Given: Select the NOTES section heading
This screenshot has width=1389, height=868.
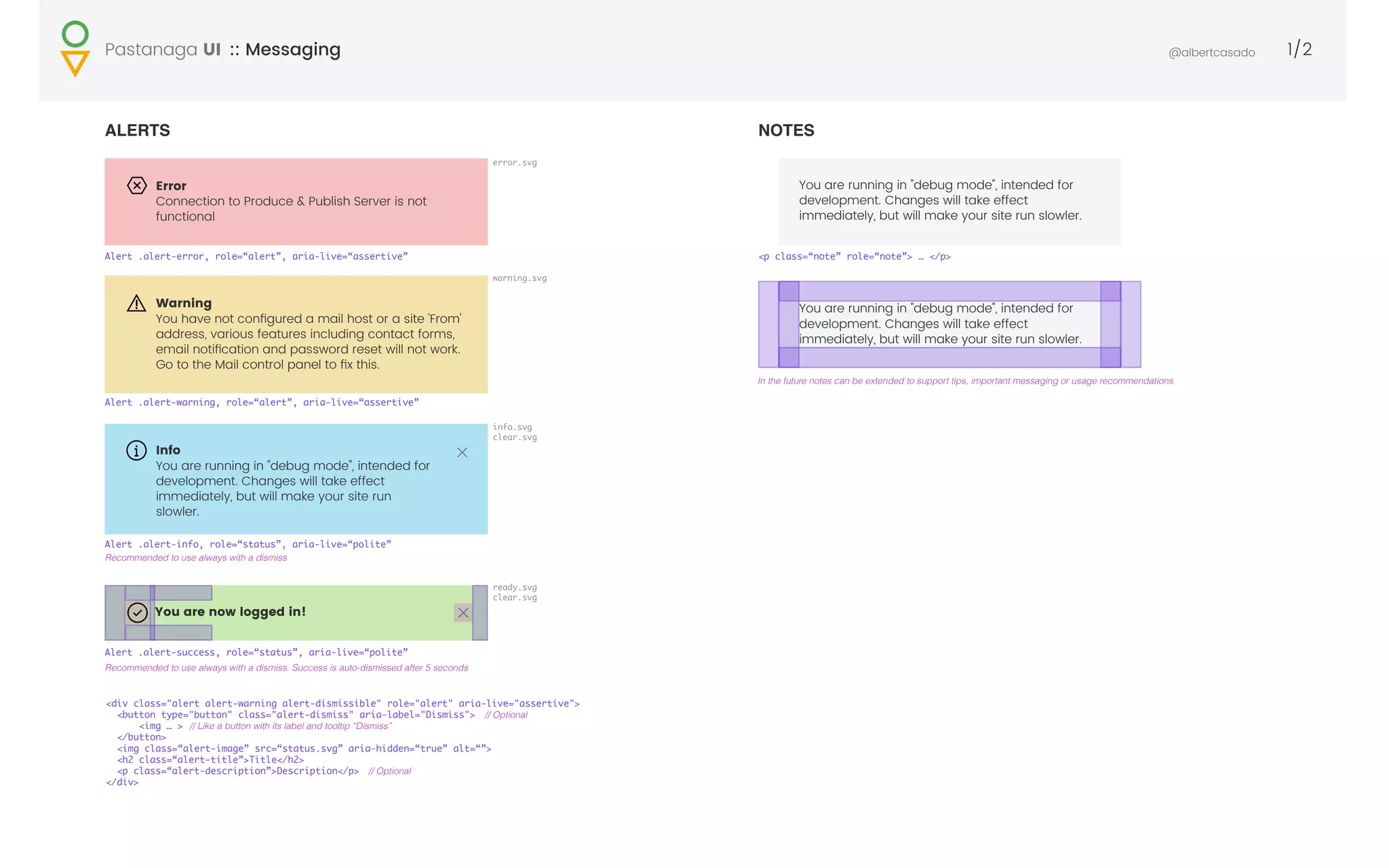Looking at the screenshot, I should [x=786, y=130].
